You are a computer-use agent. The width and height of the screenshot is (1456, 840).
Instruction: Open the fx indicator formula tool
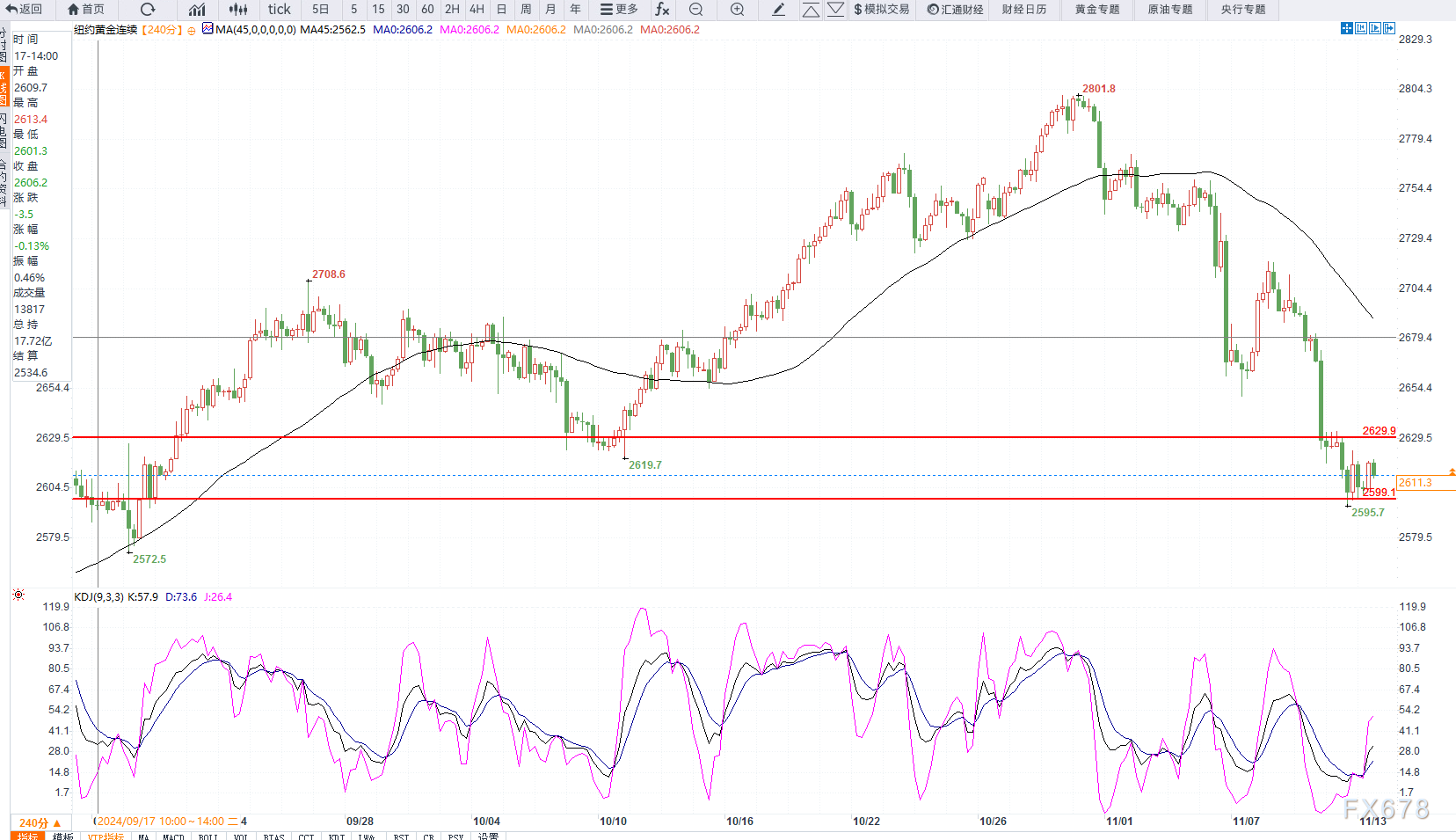point(662,10)
